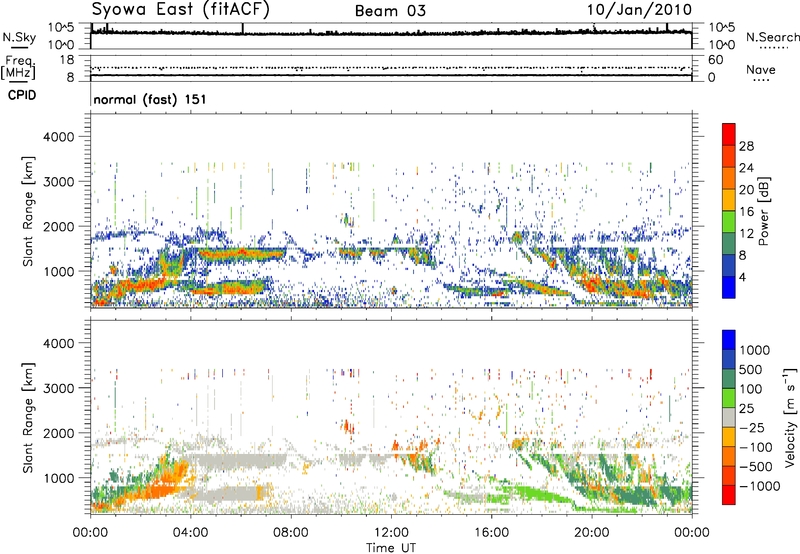This screenshot has width=800, height=554.
Task: Click the '28' value on Power colorbar
Action: [746, 146]
